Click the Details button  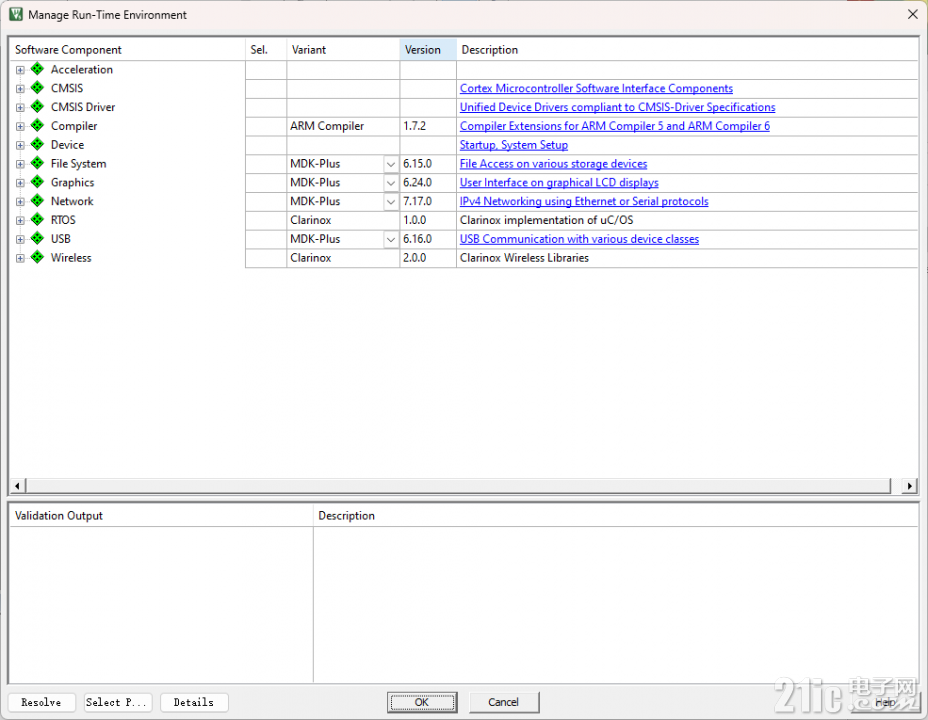[x=194, y=702]
